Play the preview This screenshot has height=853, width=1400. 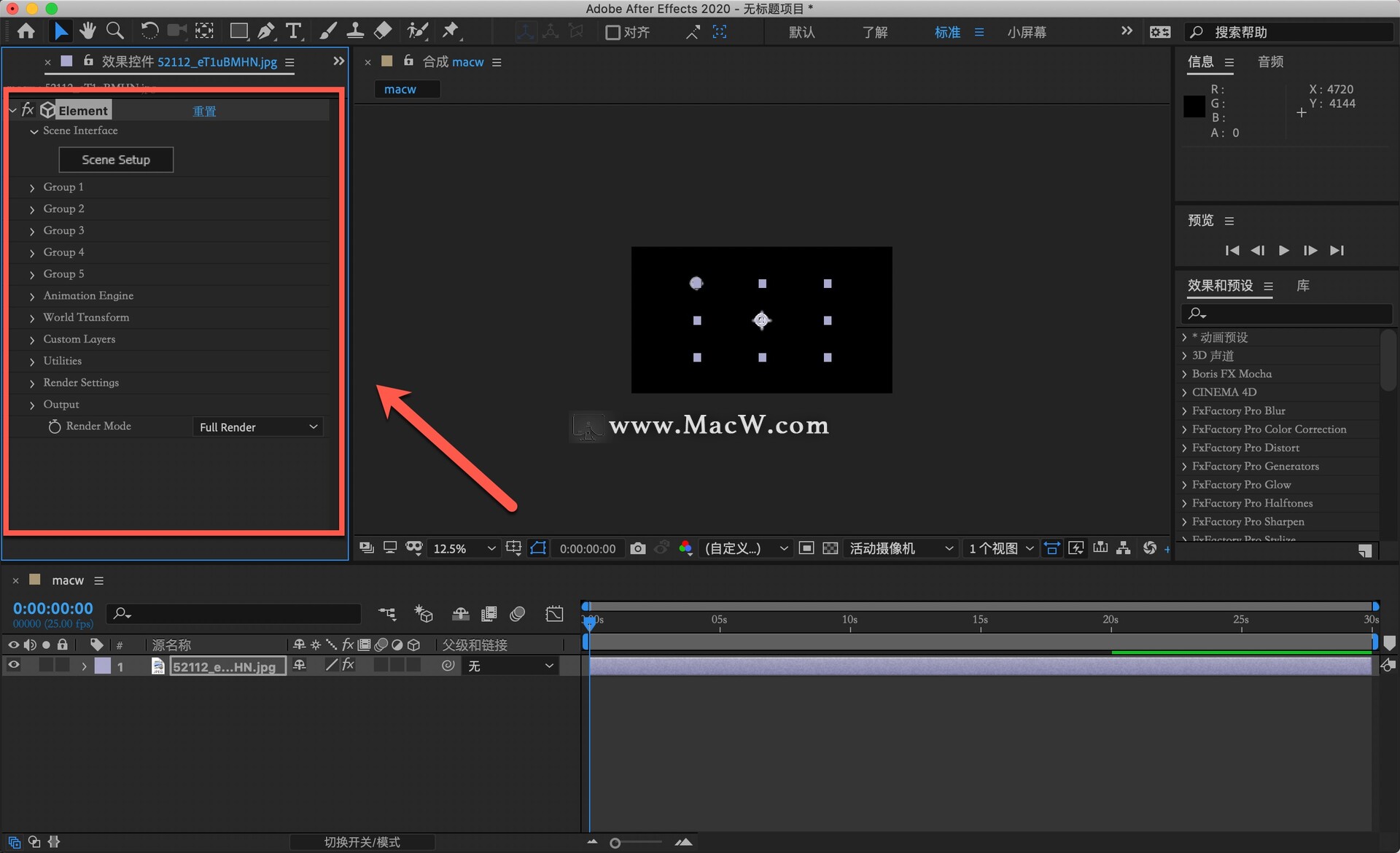point(1284,251)
